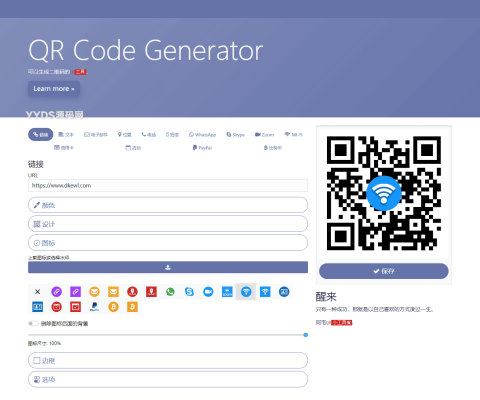The image size is (480, 400).
Task: Click the generated QR code image
Action: pos(384,193)
